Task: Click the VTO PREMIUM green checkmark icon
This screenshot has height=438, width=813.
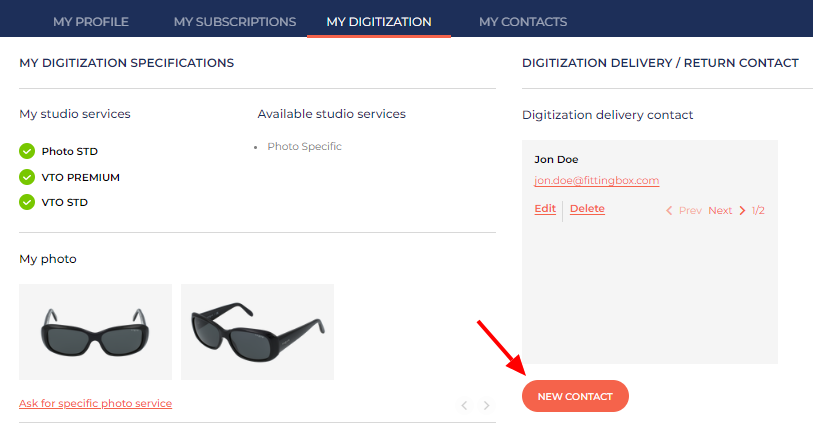Action: coord(27,177)
